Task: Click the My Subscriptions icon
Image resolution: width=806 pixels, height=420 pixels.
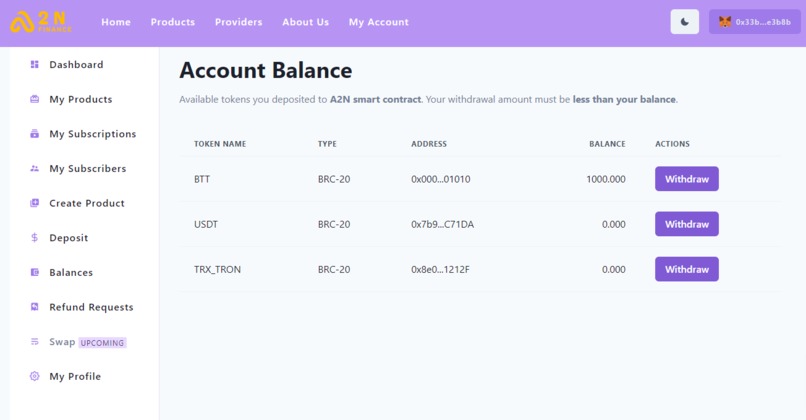Action: tap(34, 134)
